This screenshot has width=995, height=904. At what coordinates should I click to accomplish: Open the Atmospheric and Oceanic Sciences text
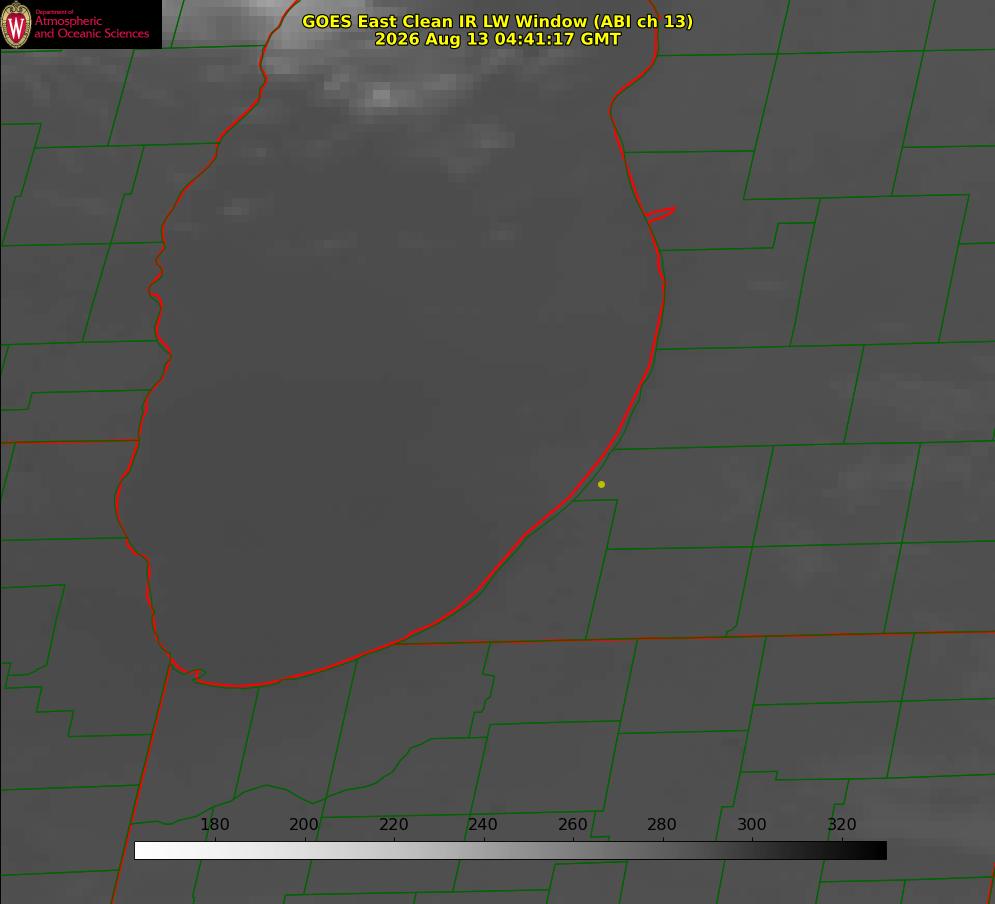(91, 27)
